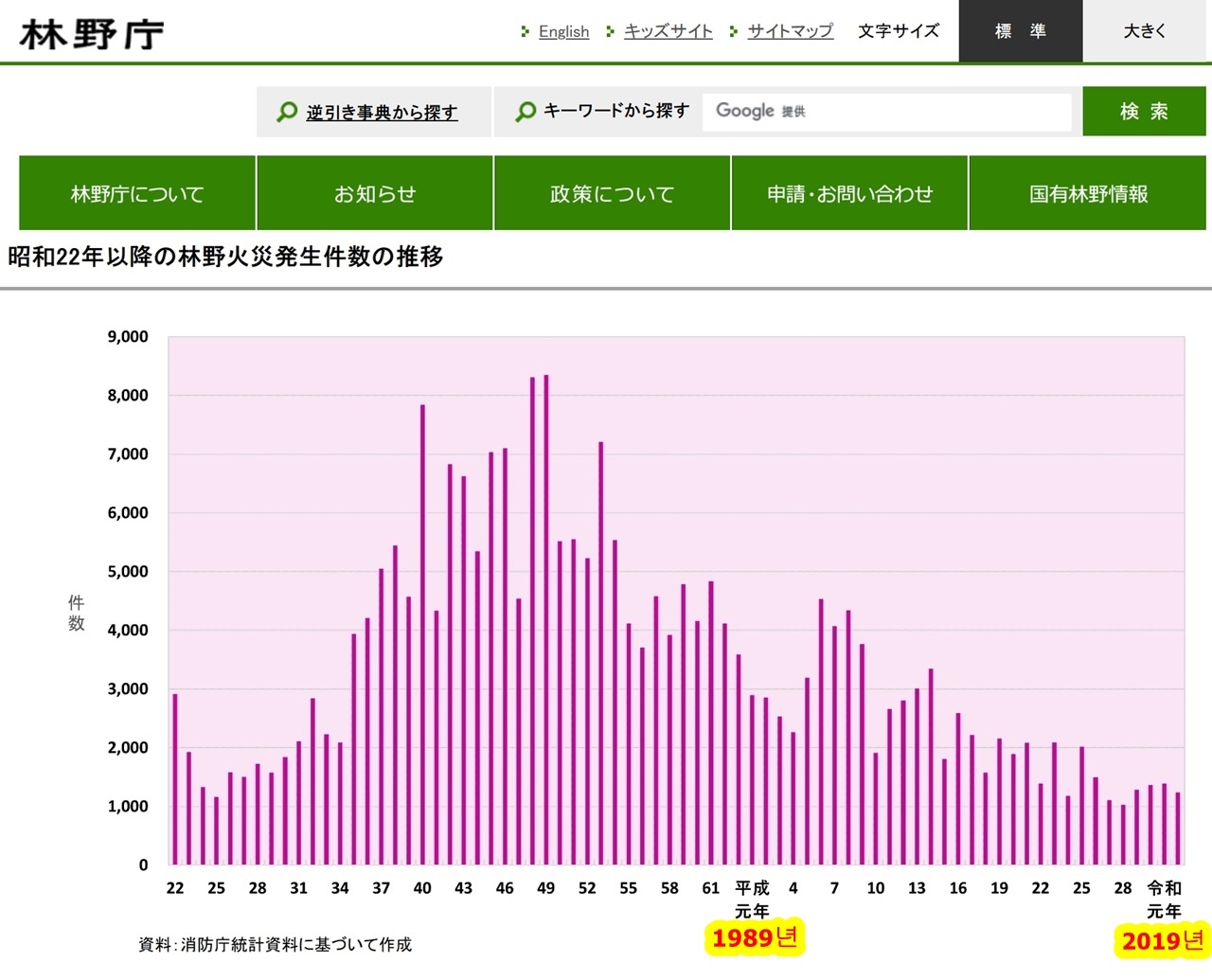Go to the サイトマップ page
The width and height of the screenshot is (1212, 980).
tap(791, 31)
